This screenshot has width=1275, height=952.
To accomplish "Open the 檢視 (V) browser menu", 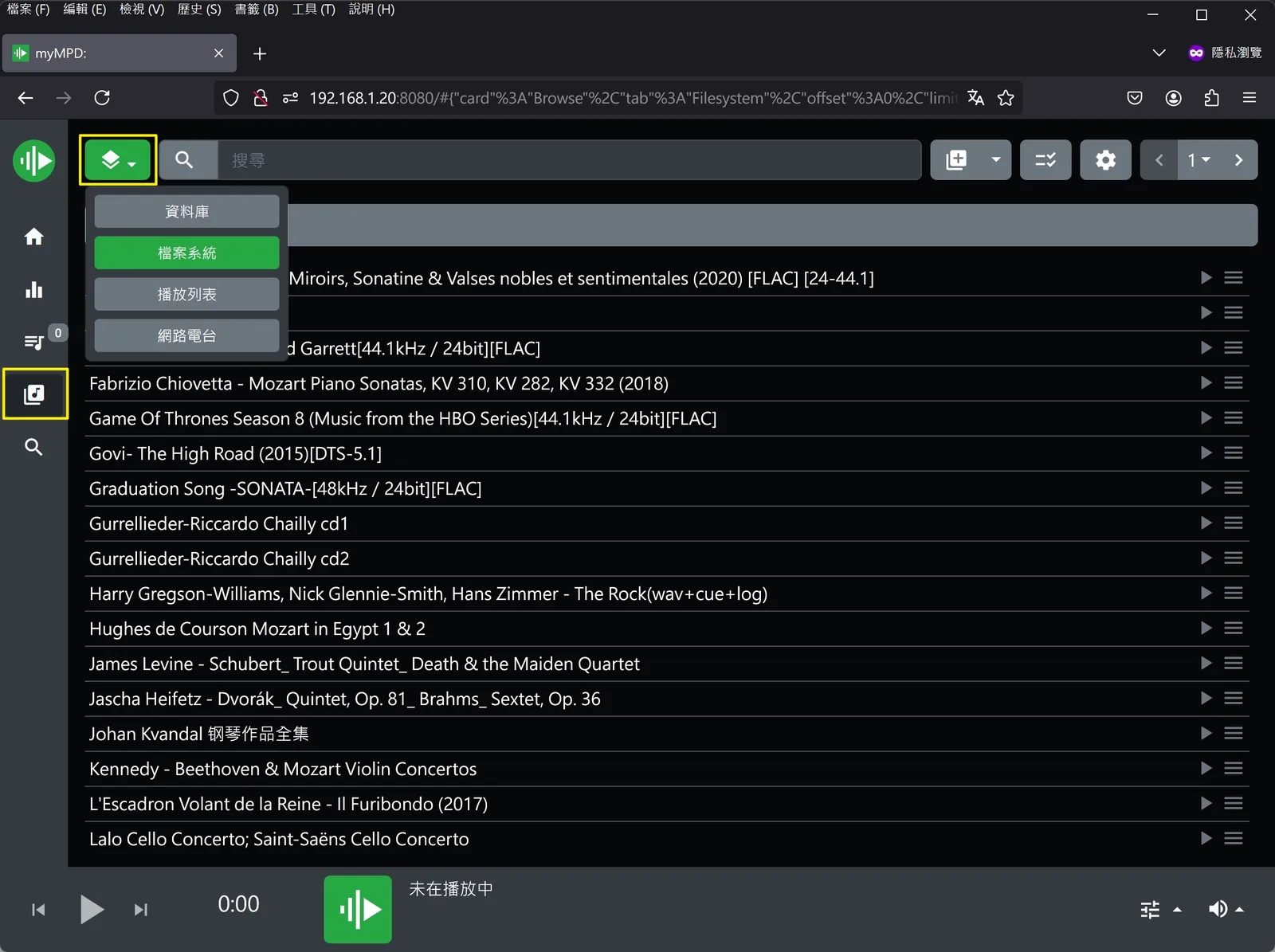I will click(142, 10).
